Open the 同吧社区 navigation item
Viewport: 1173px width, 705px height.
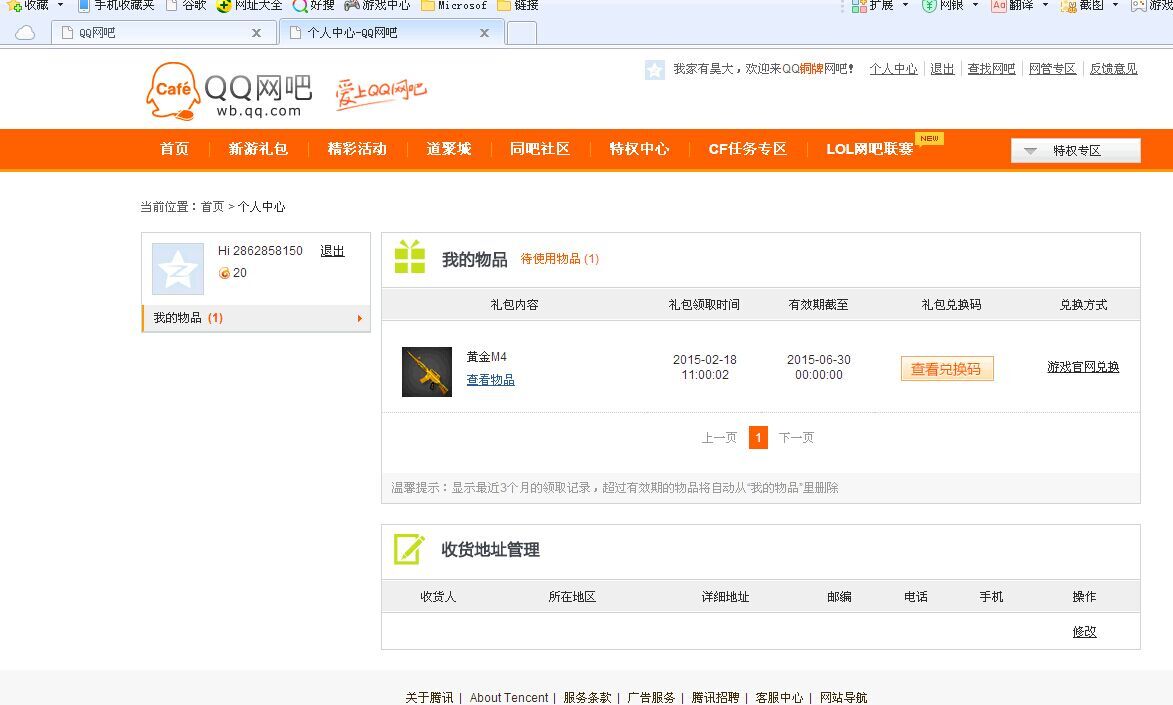(540, 149)
